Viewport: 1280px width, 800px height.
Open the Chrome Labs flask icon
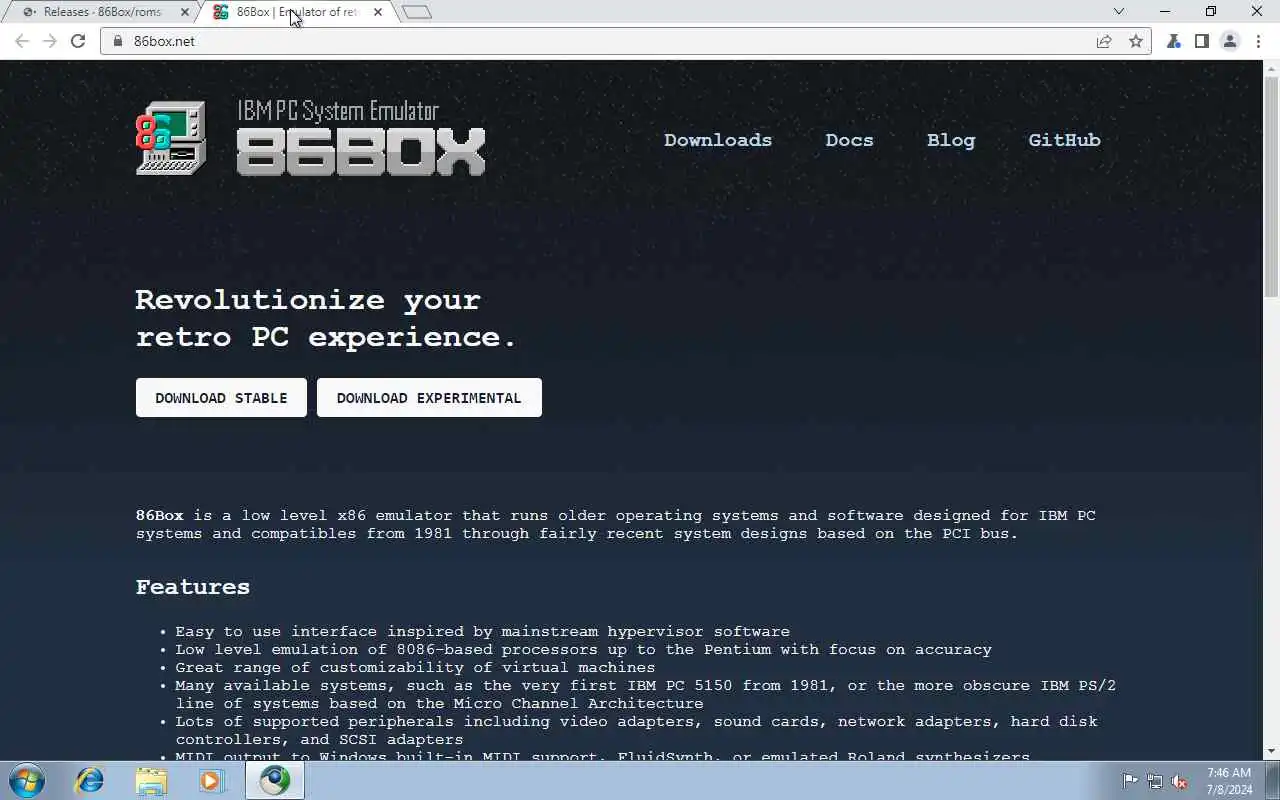tap(1174, 41)
